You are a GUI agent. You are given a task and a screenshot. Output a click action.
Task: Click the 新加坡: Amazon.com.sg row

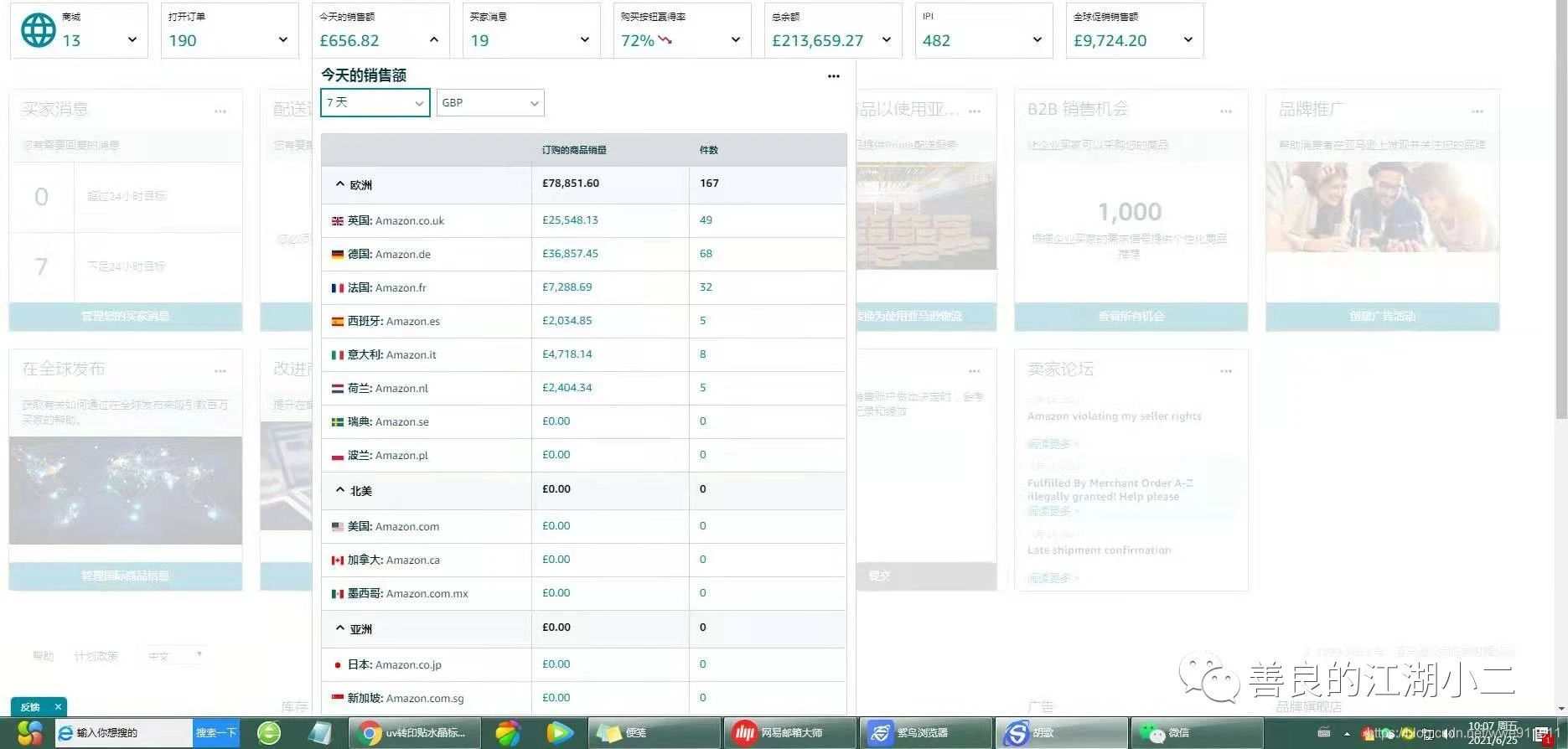(583, 698)
